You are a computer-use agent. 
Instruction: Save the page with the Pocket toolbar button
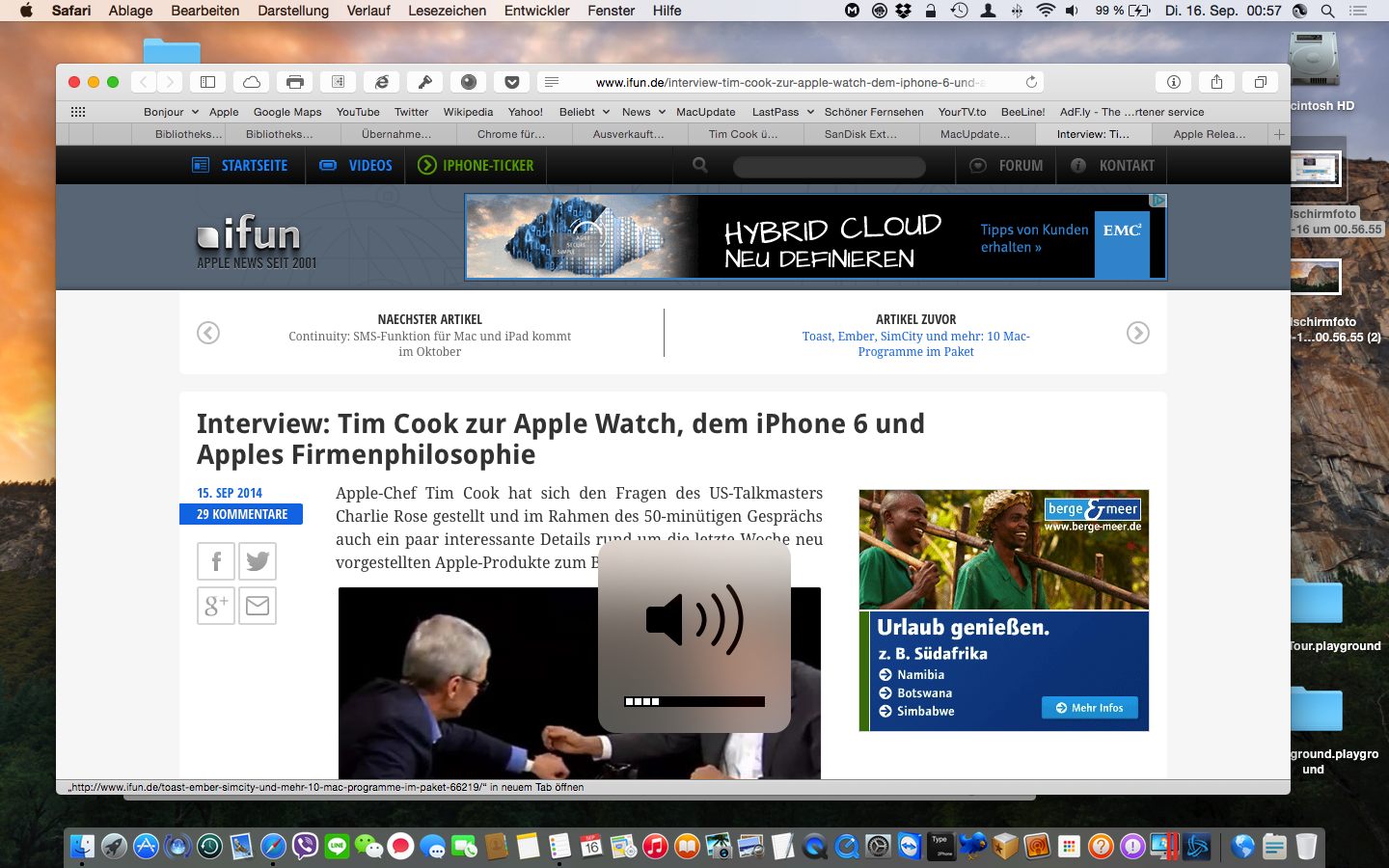[x=512, y=82]
